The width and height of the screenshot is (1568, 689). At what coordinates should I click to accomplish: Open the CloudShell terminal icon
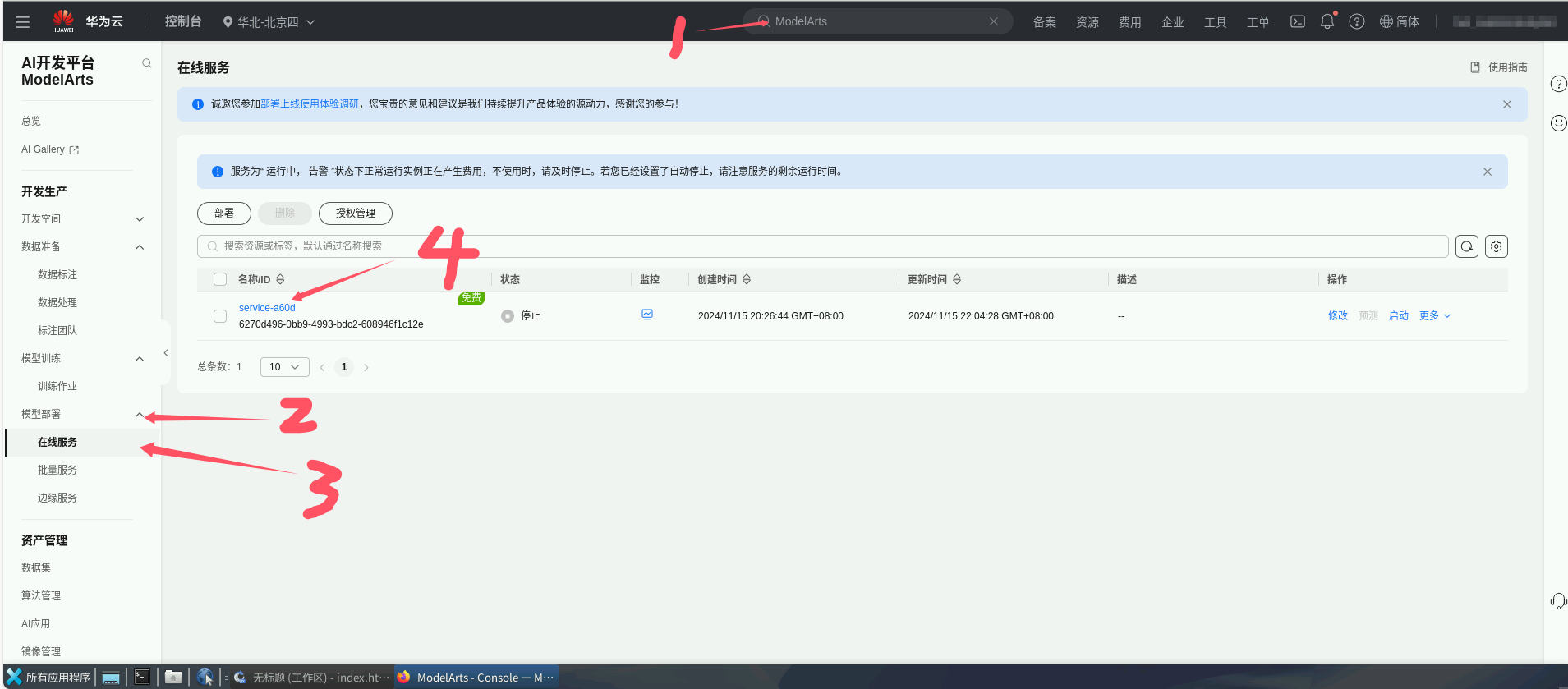click(x=1298, y=22)
